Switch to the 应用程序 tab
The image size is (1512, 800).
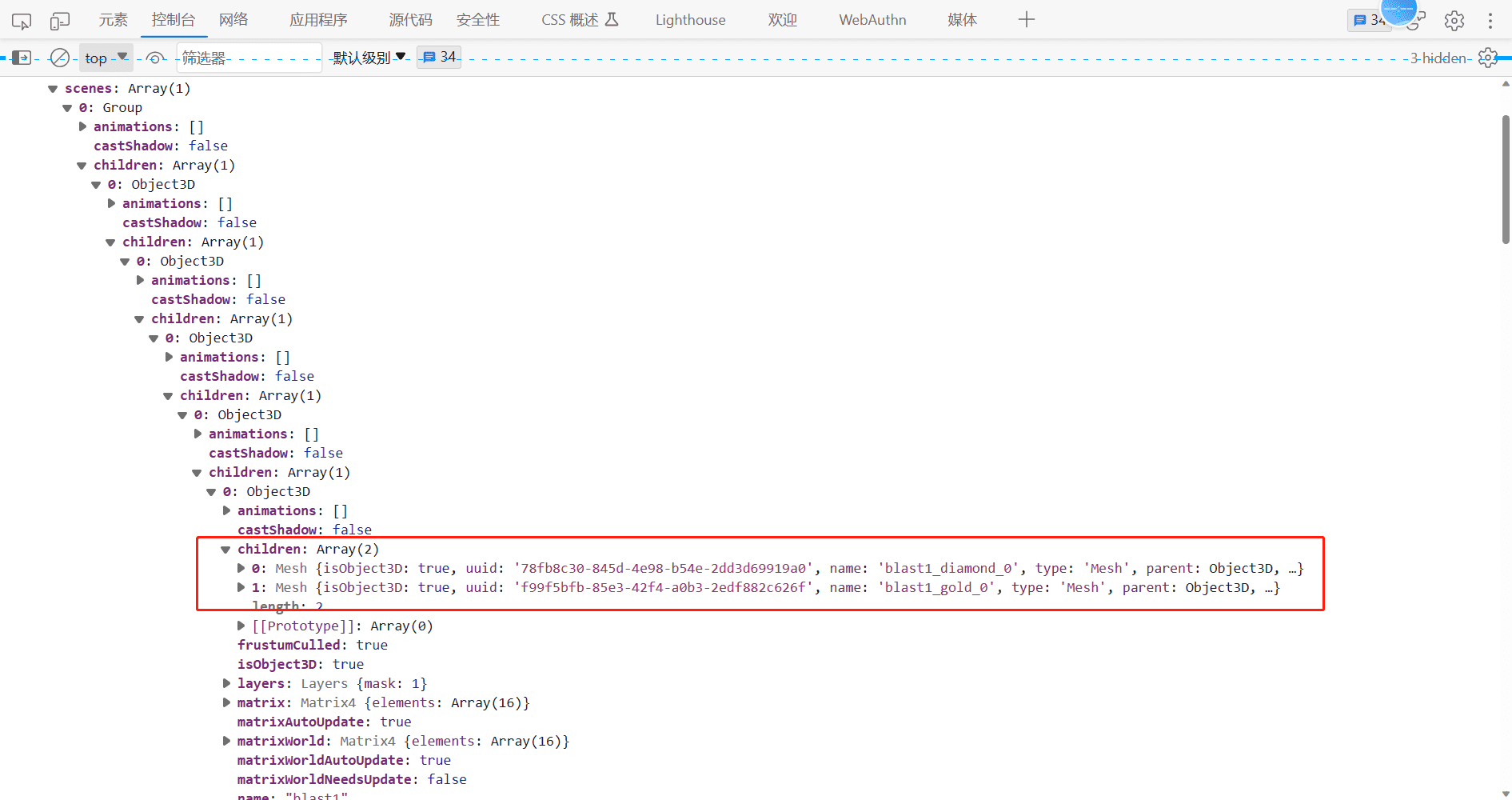point(318,20)
